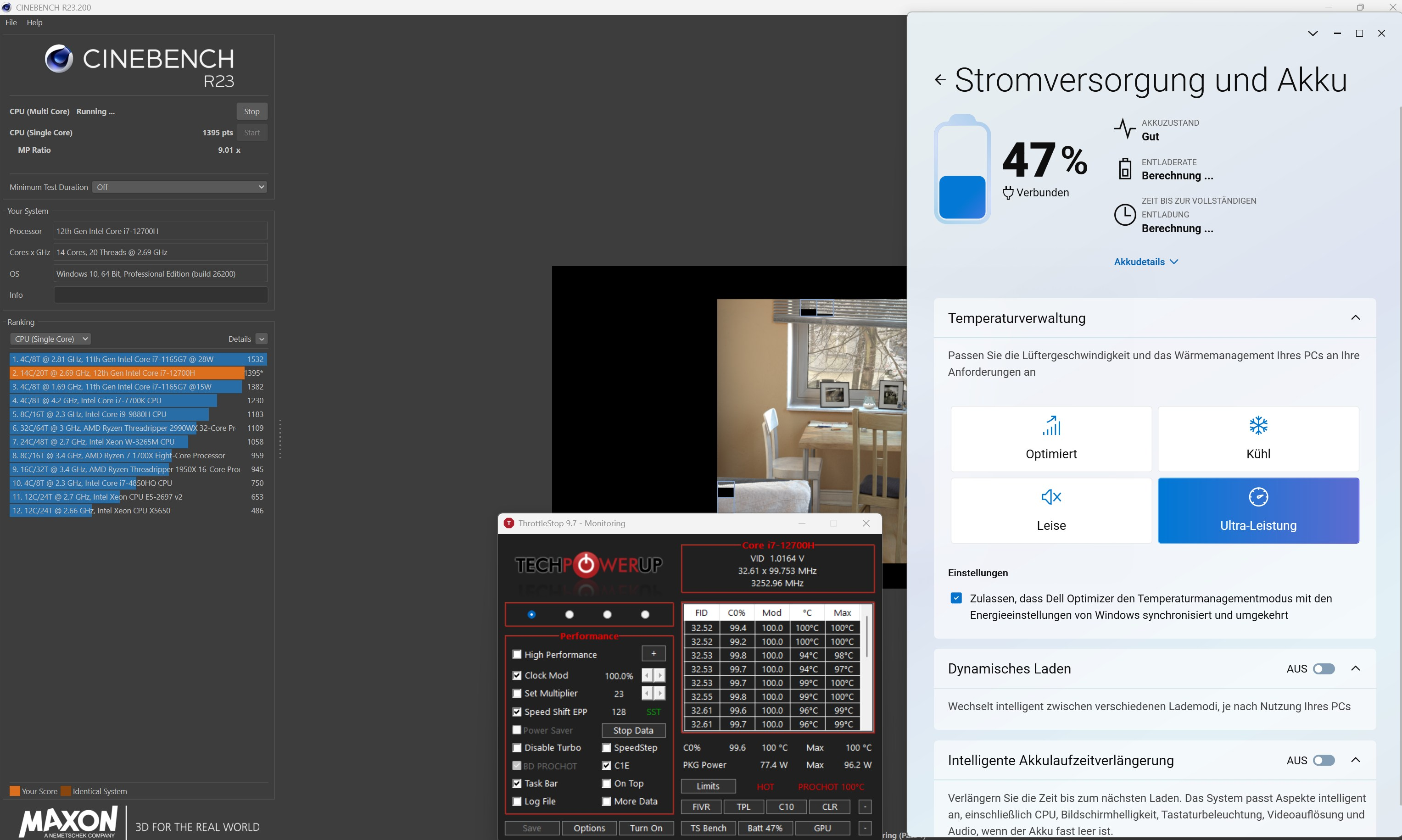Click the minus button next to CLR
This screenshot has width=1402, height=840.
865,807
